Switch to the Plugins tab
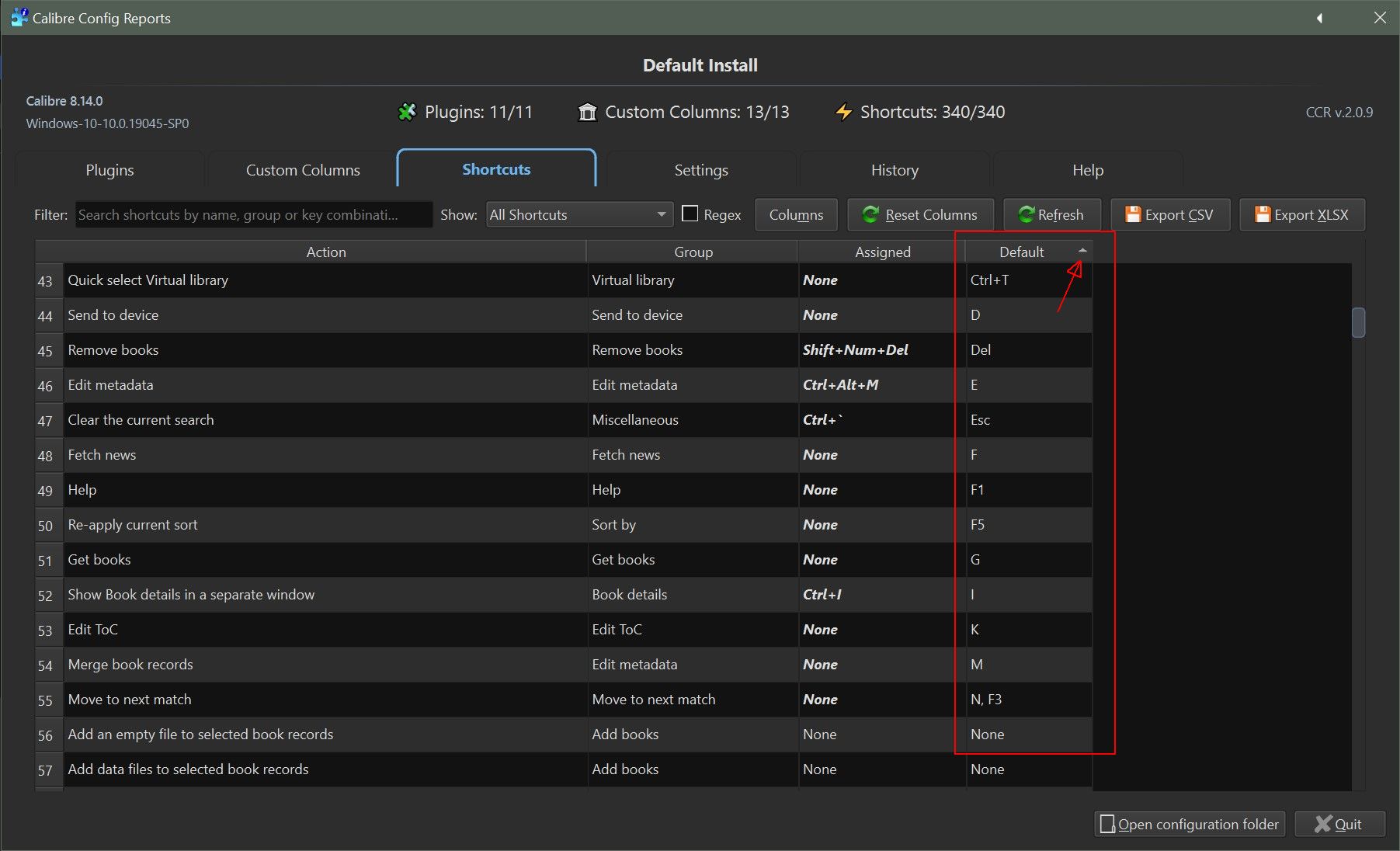 tap(109, 170)
